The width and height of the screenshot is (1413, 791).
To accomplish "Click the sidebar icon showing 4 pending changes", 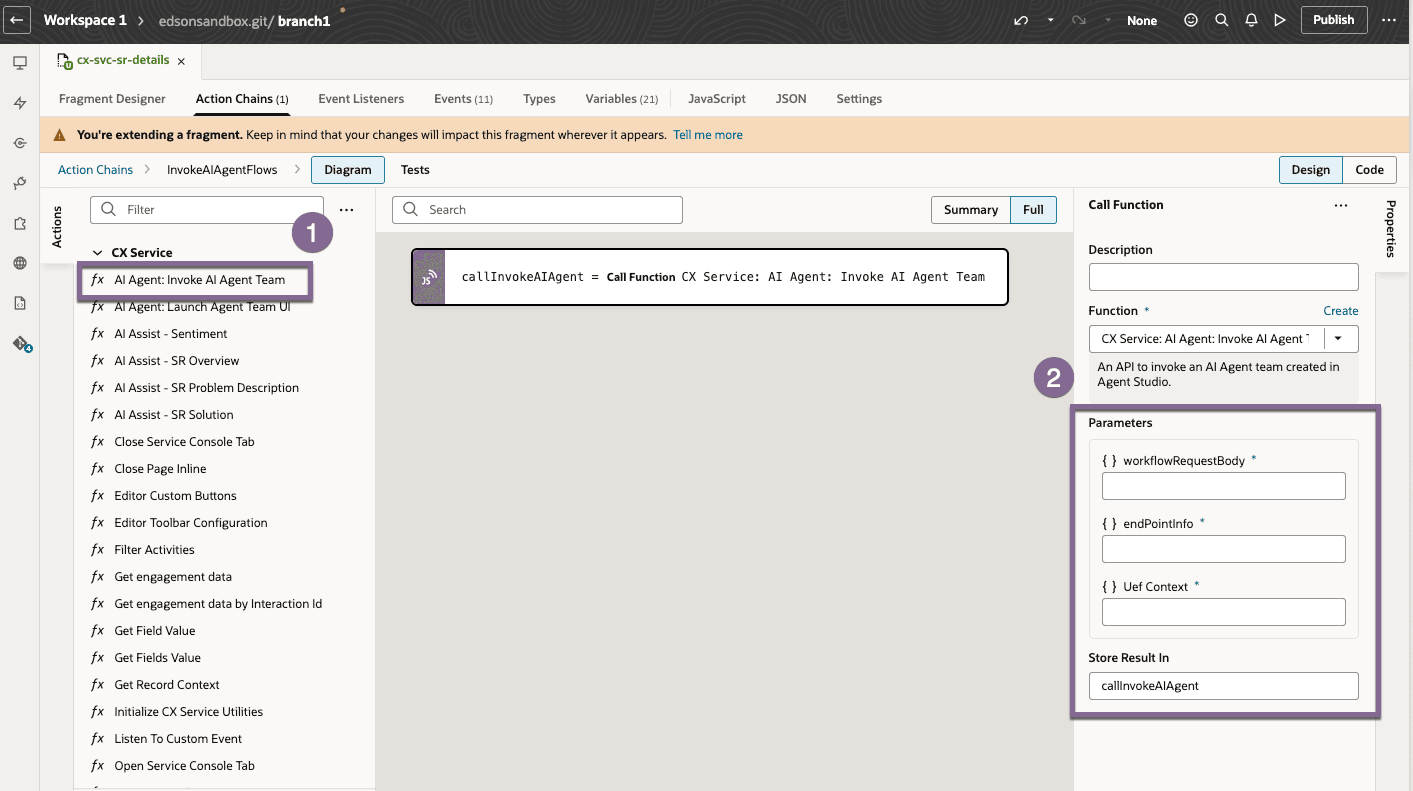I will tap(19, 343).
